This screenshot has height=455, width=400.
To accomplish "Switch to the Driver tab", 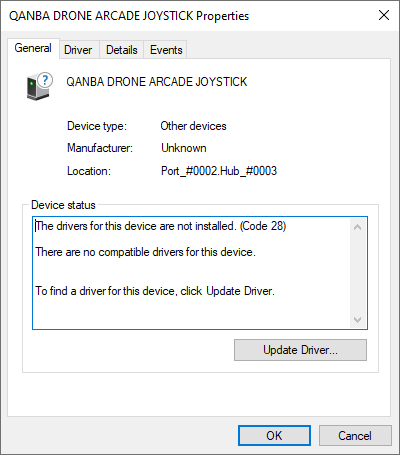I will pos(78,50).
